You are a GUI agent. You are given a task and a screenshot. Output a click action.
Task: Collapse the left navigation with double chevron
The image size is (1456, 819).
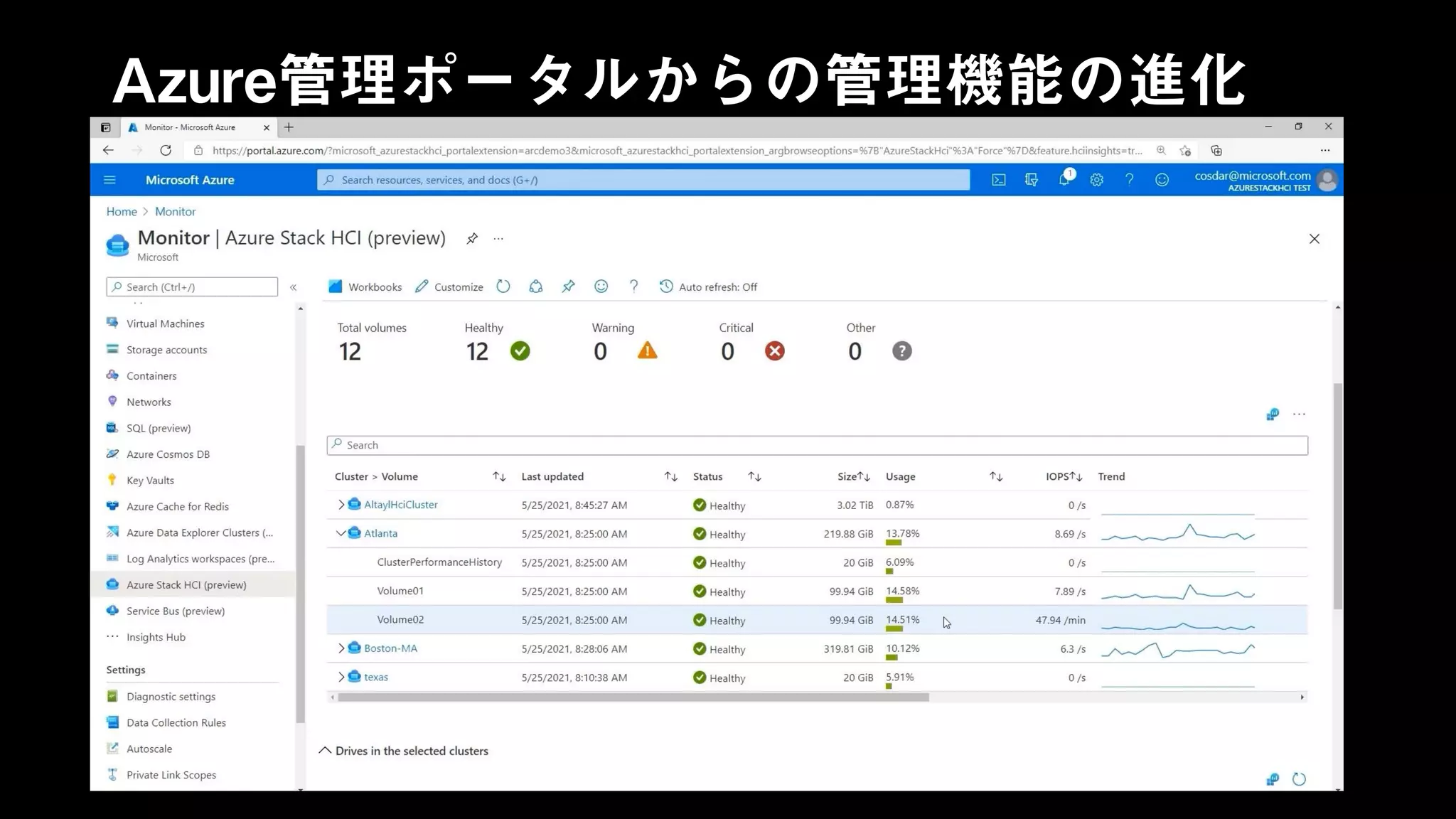293,287
